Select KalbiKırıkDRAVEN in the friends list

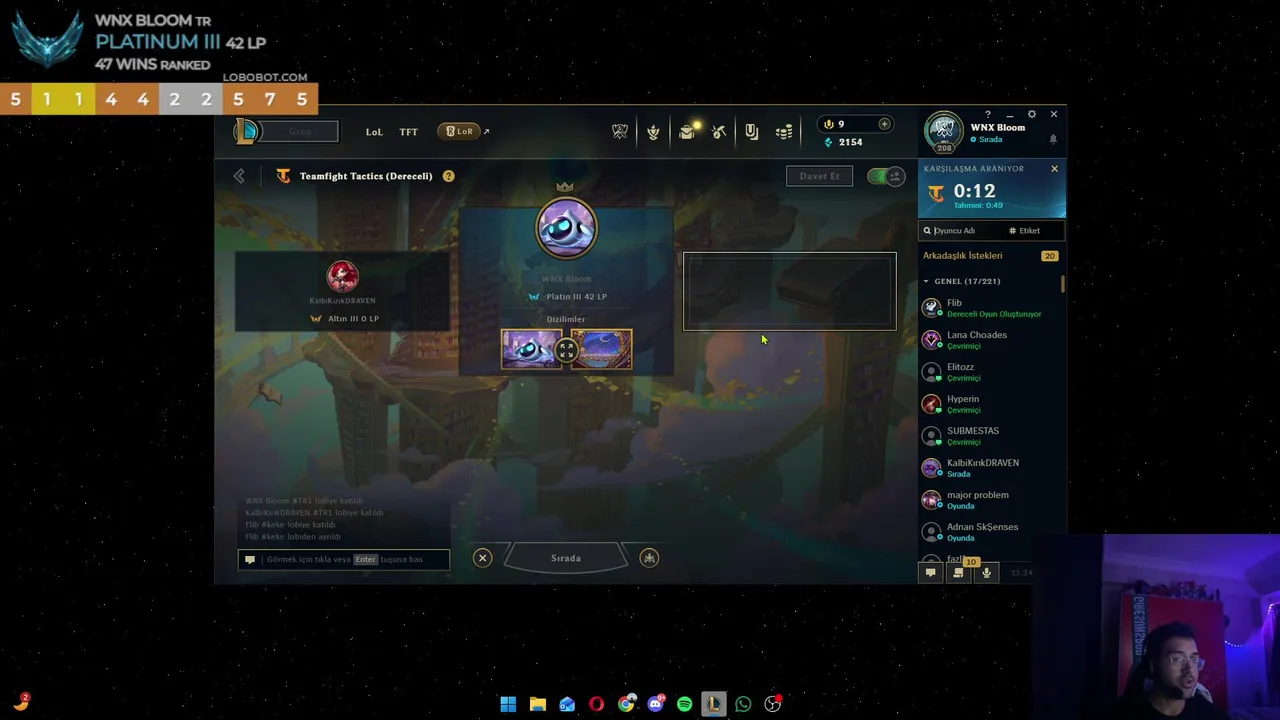click(x=990, y=467)
